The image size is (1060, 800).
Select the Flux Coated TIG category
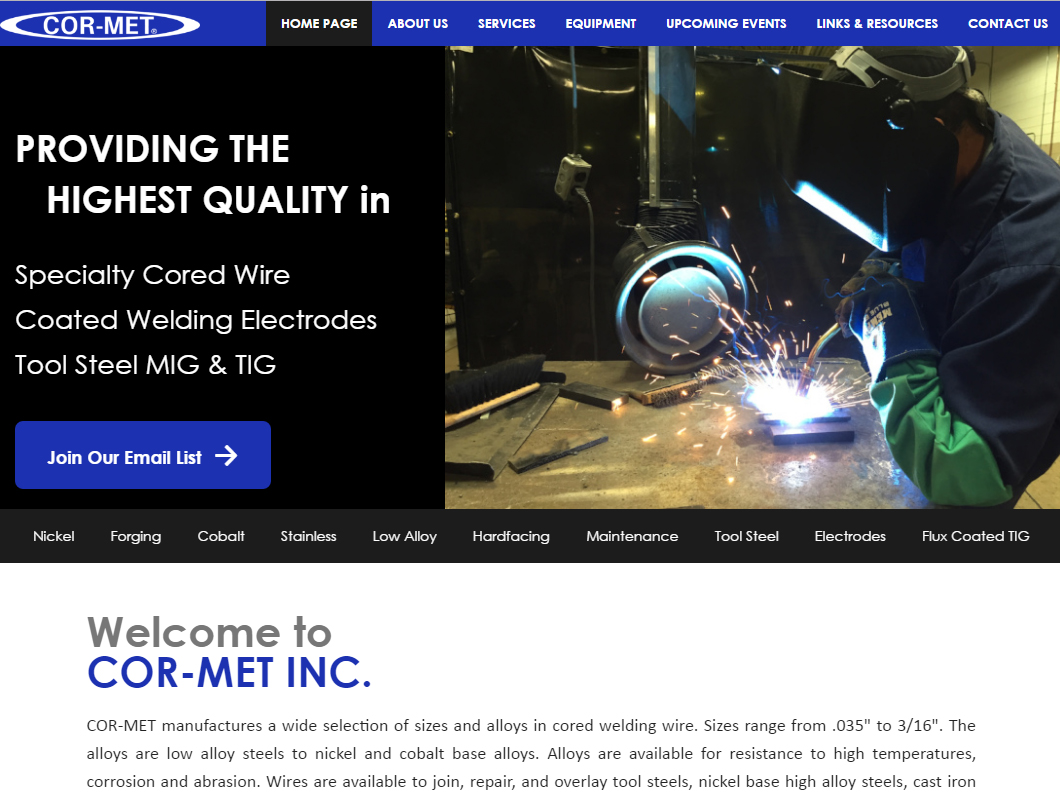pos(975,536)
